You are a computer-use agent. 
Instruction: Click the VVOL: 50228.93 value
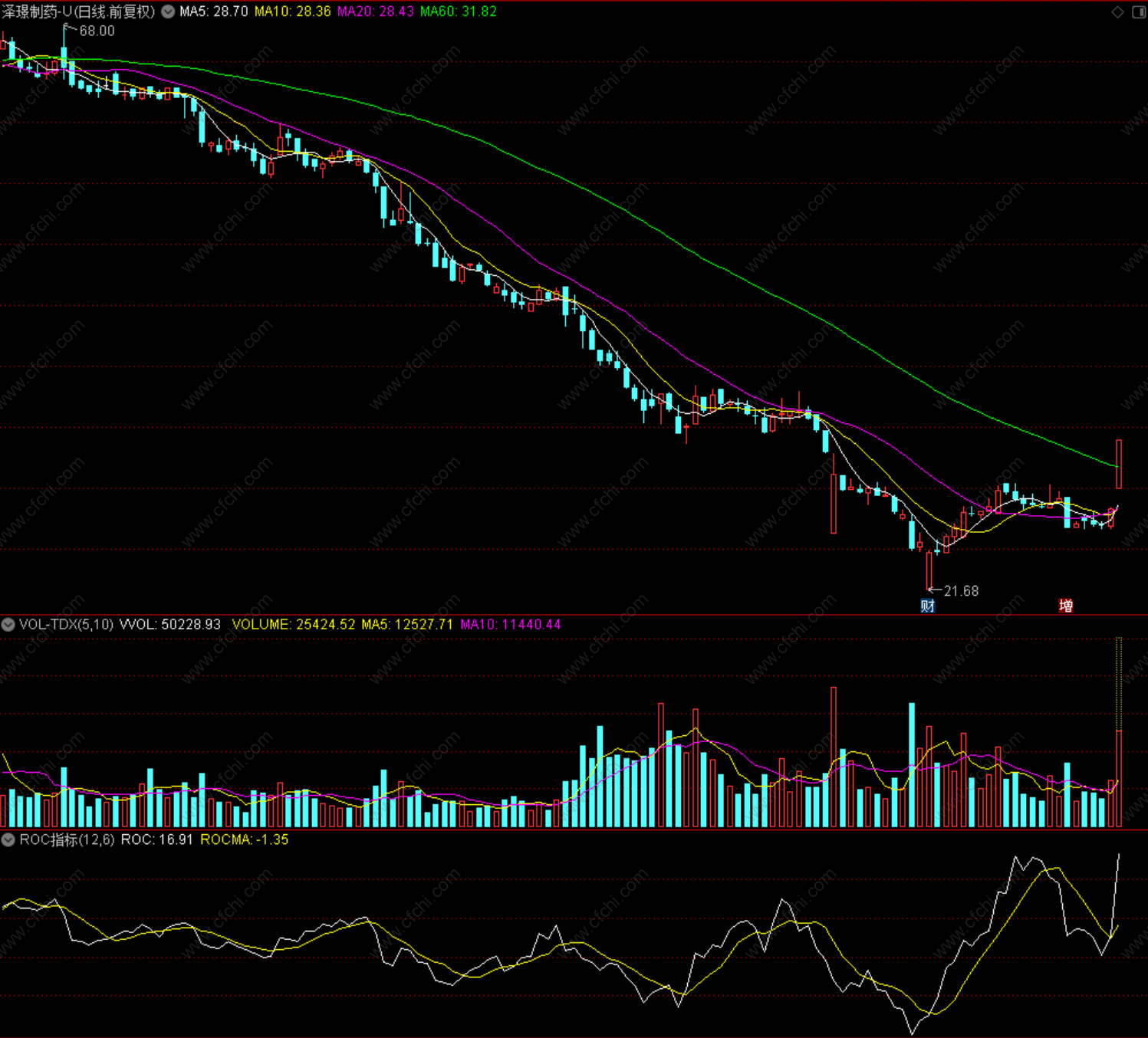pyautogui.click(x=170, y=625)
